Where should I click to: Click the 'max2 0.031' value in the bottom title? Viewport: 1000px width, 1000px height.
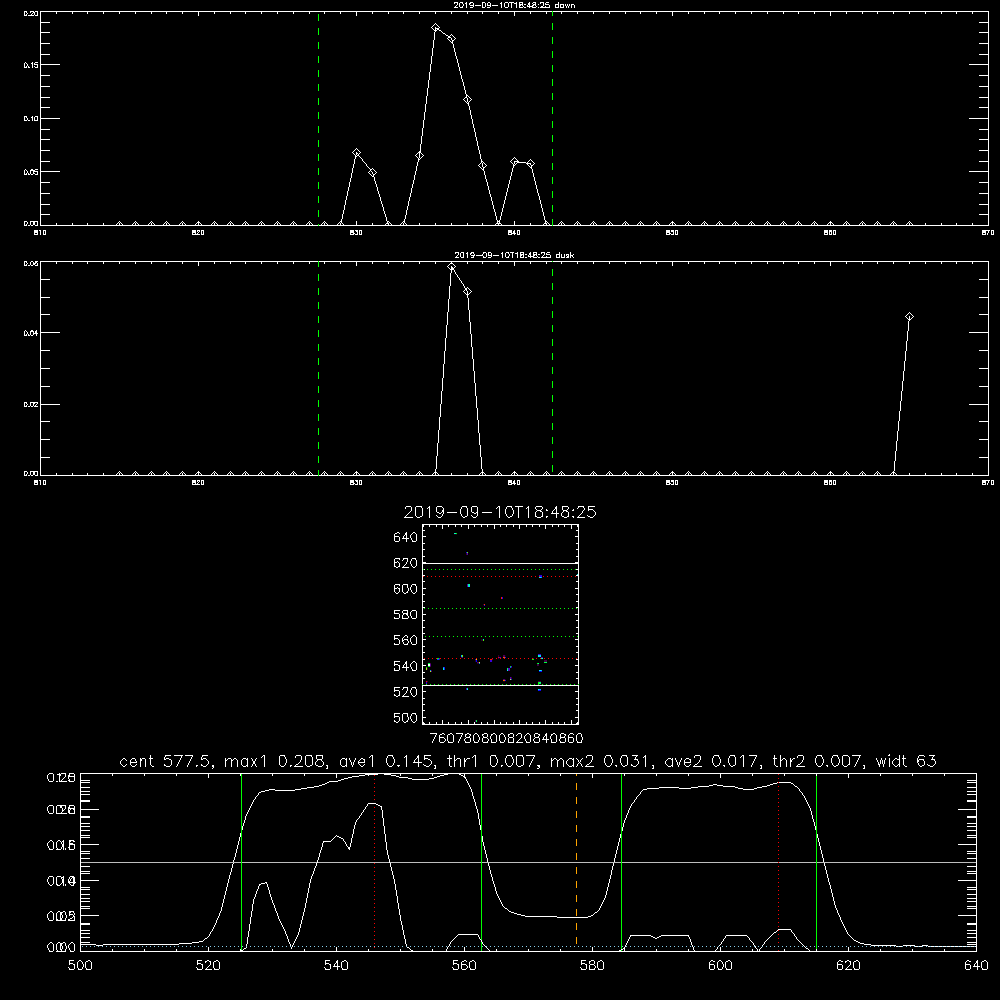pyautogui.click(x=600, y=761)
